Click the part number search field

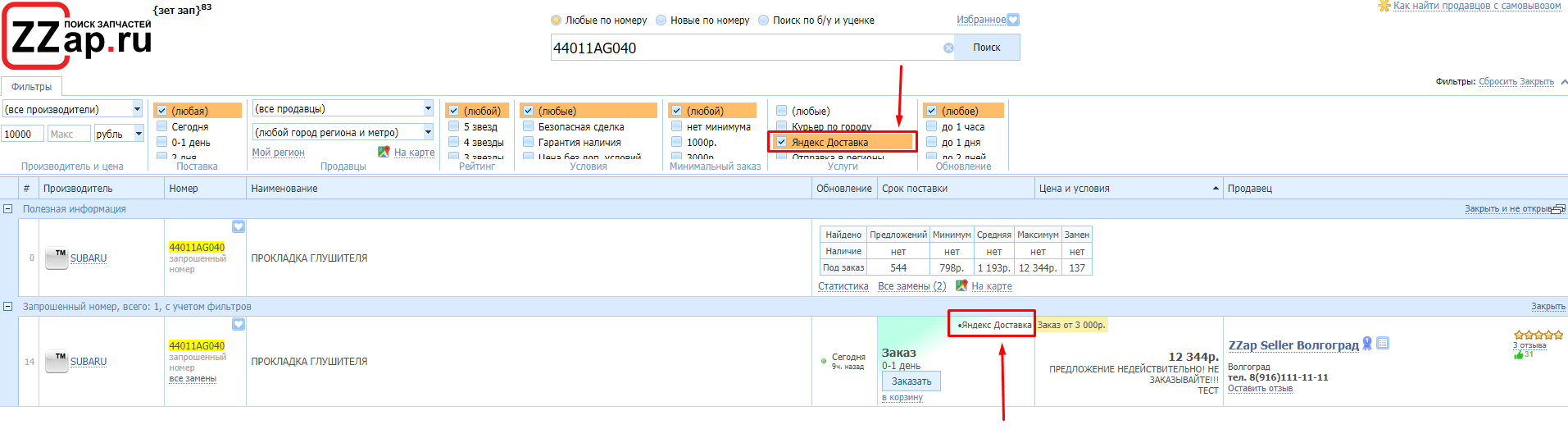click(746, 48)
